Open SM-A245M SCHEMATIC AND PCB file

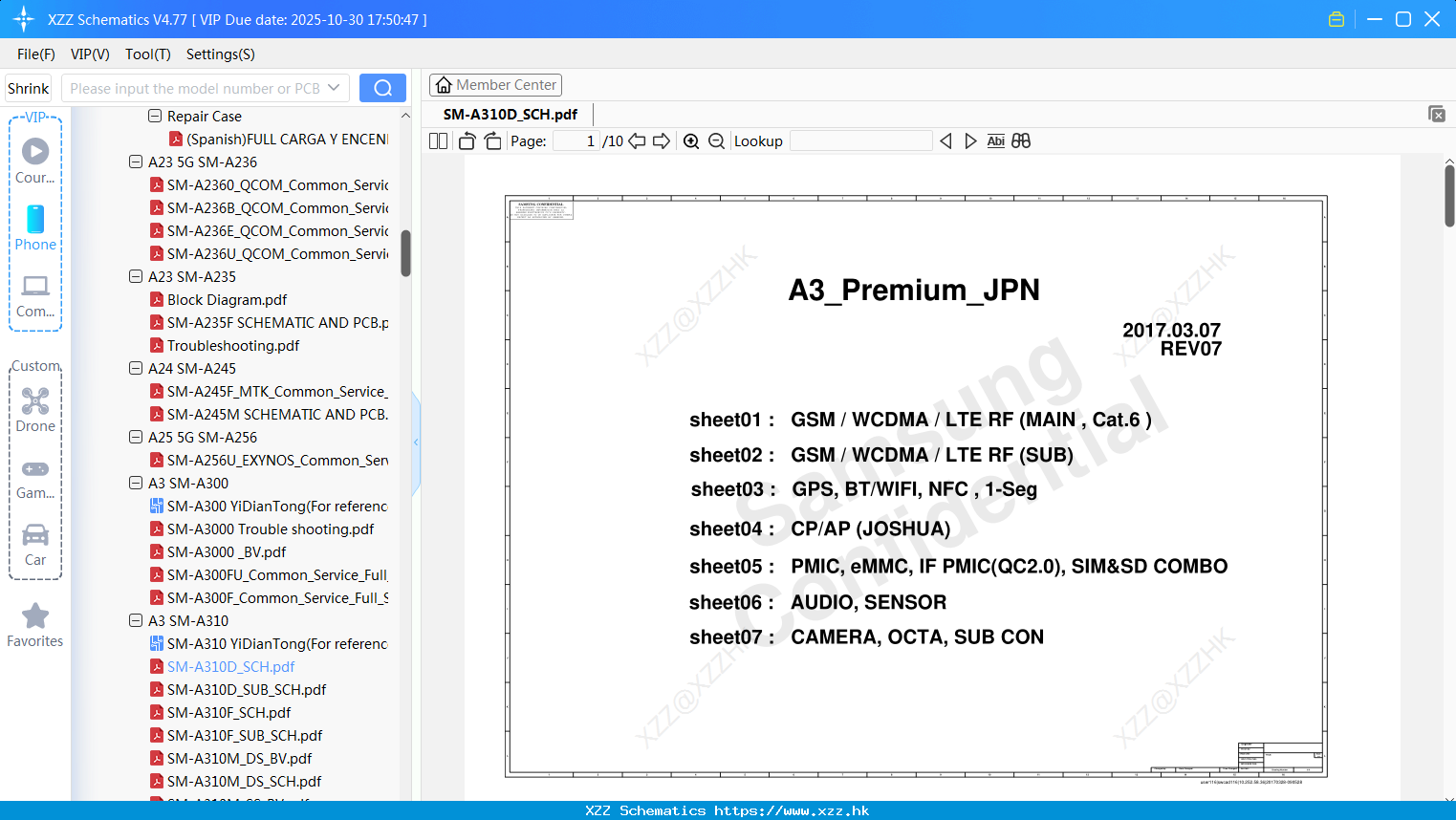(x=270, y=414)
